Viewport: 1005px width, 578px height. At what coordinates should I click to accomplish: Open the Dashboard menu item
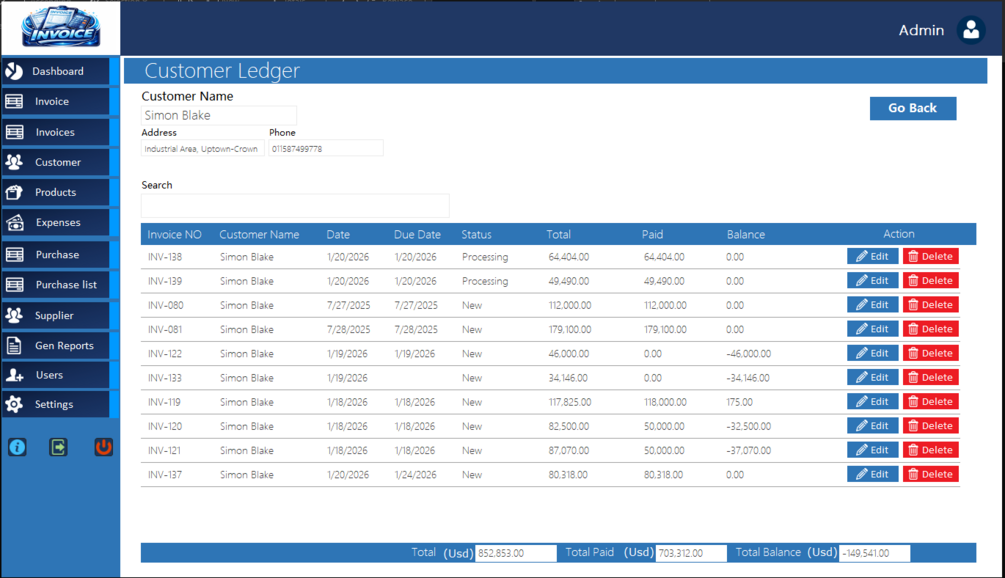coord(56,71)
